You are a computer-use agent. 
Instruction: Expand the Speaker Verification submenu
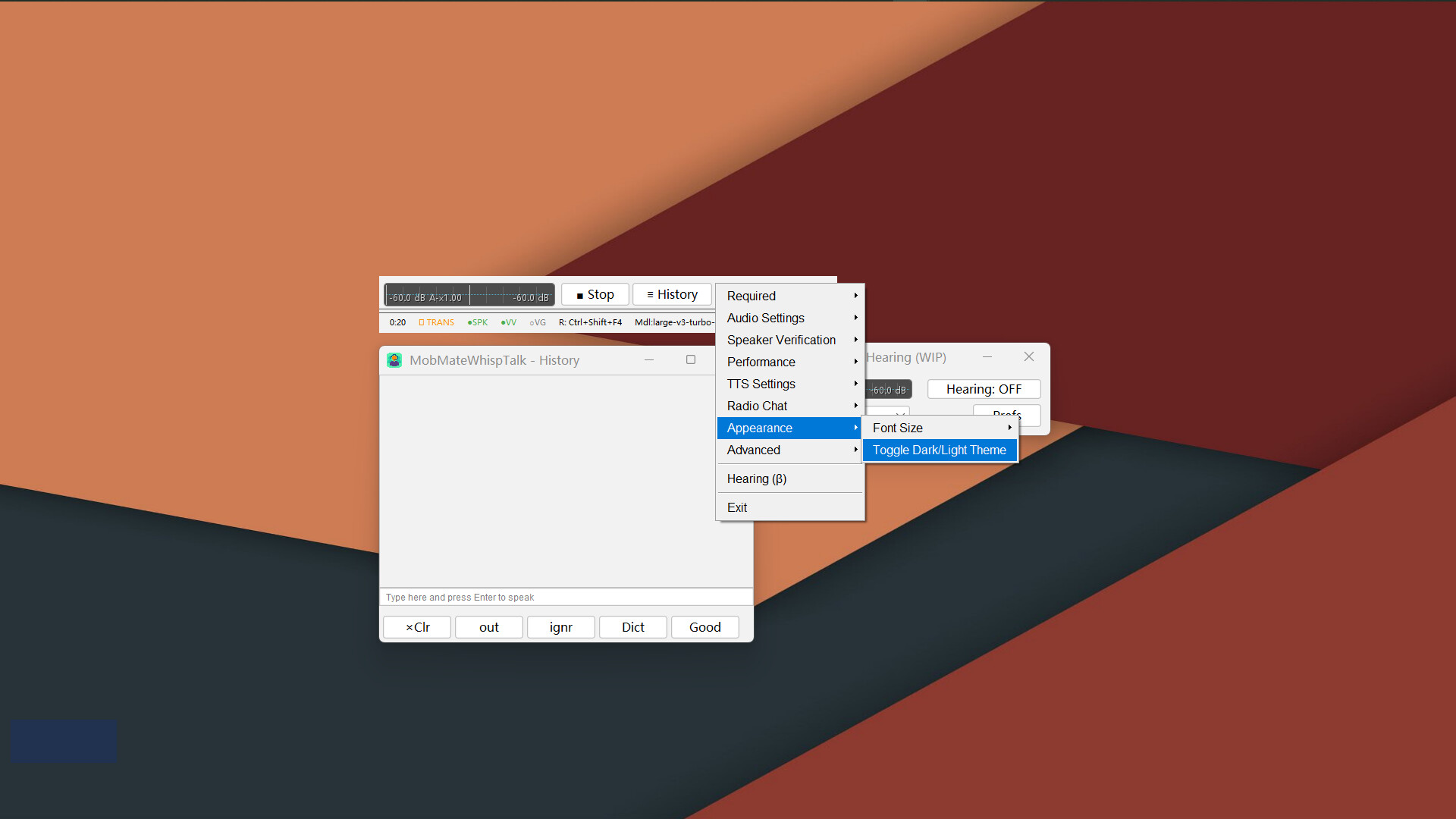781,340
